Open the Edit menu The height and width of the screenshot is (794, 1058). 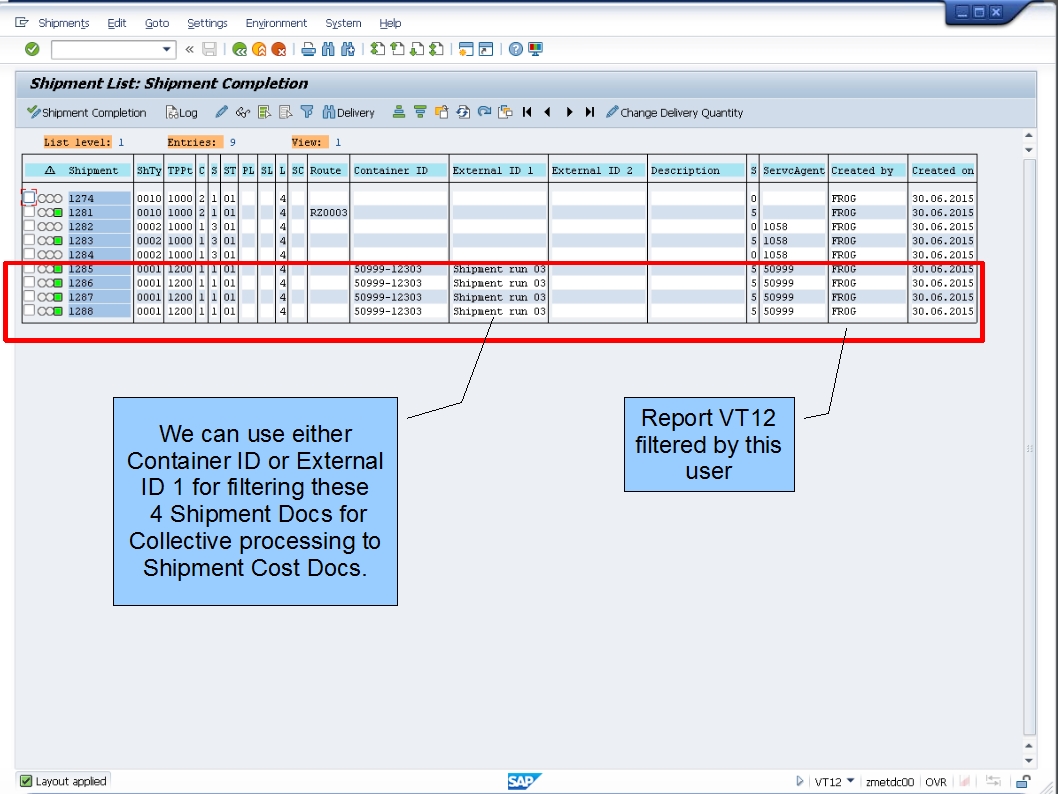(117, 23)
